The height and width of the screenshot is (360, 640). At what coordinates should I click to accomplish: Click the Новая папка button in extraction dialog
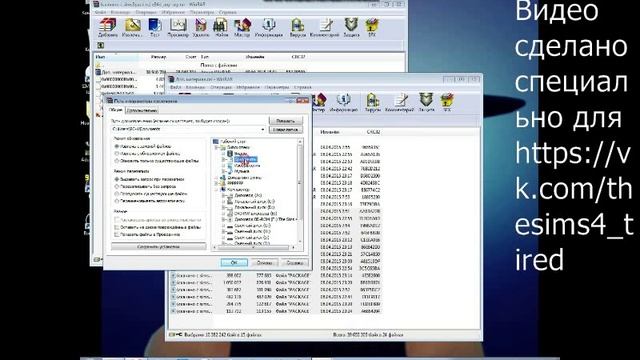[285, 129]
